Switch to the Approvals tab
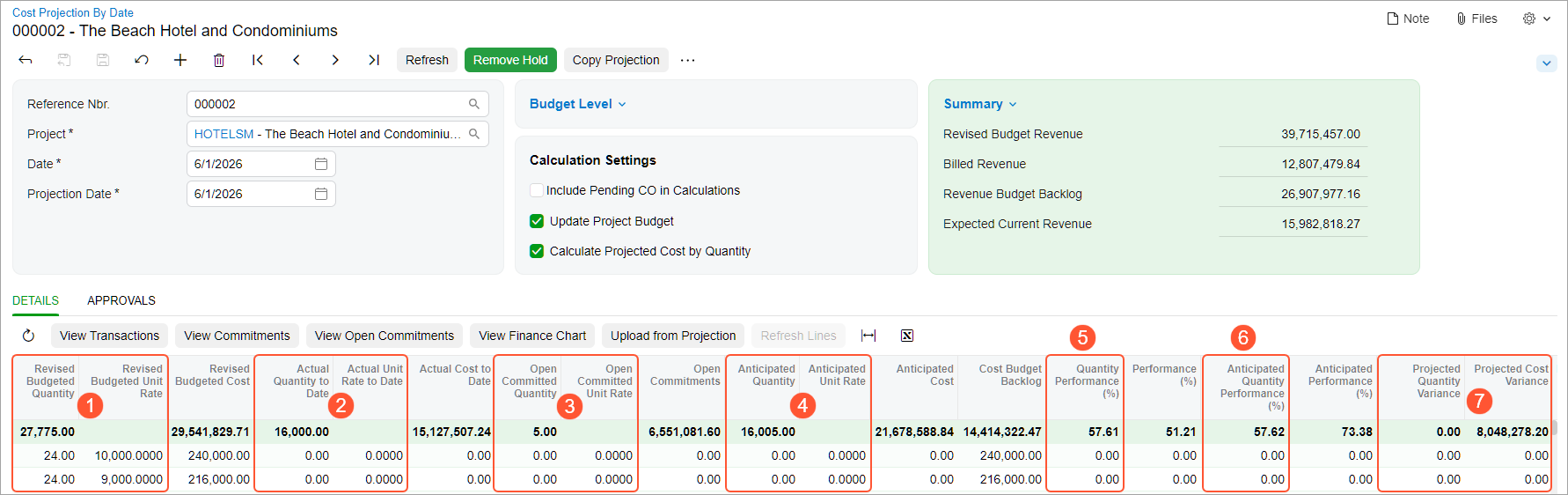The width and height of the screenshot is (1568, 495). (x=121, y=300)
